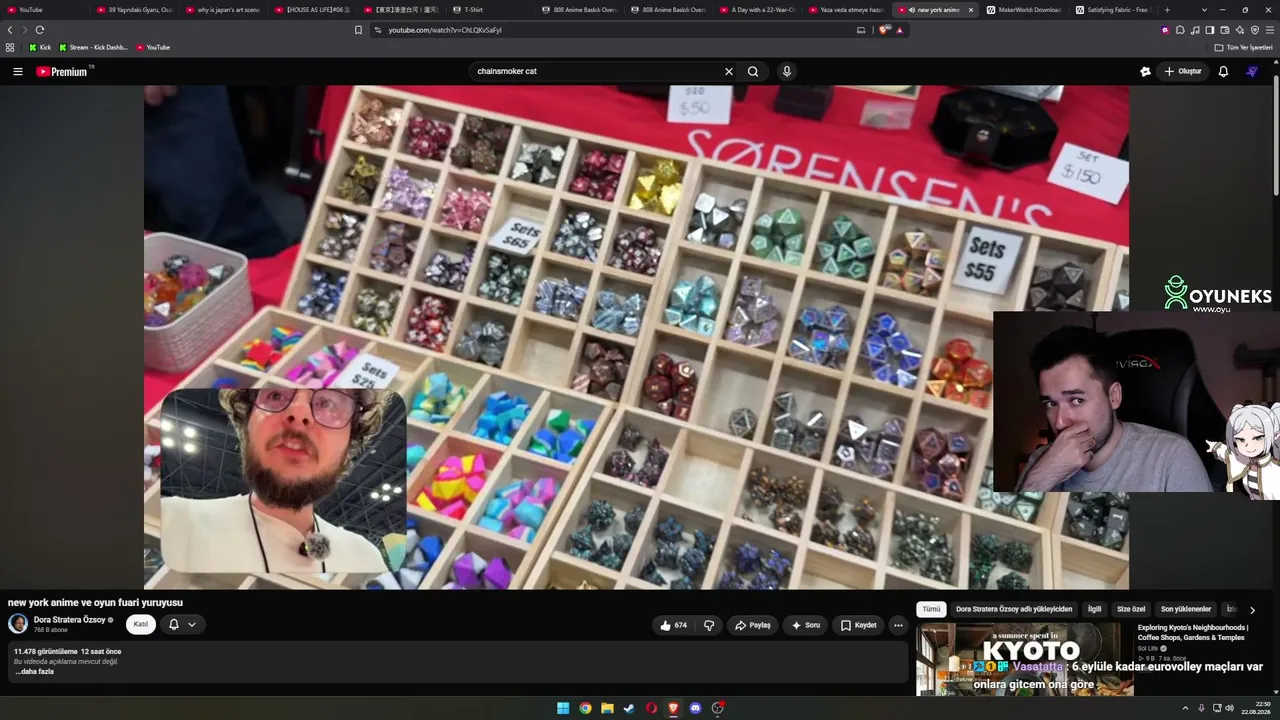Open the Kyoto recommended video thumbnail
This screenshot has height=720, width=1280.
point(1025,659)
